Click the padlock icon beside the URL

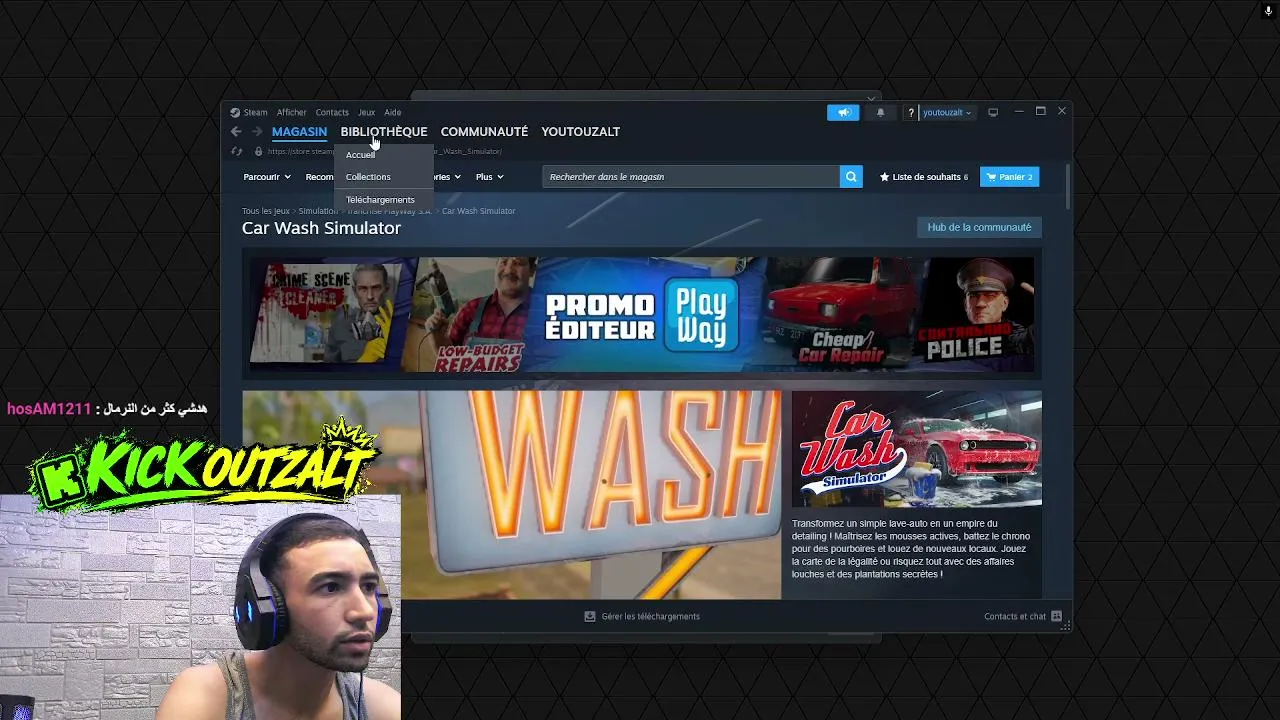[258, 152]
